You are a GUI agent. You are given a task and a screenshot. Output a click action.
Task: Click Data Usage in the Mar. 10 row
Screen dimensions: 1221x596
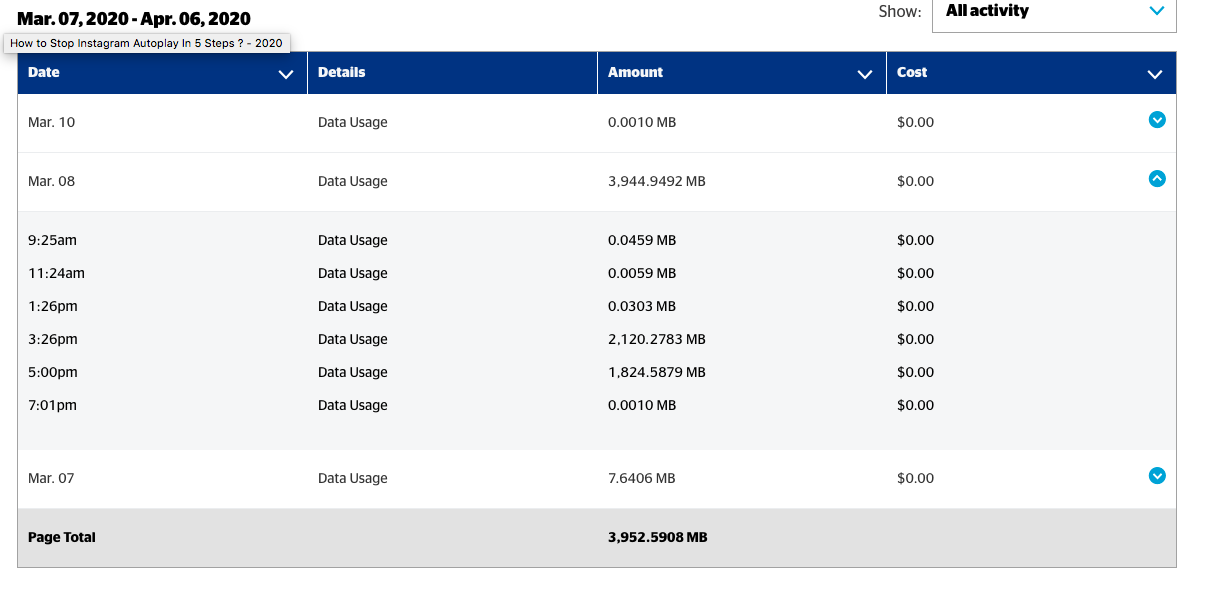pyautogui.click(x=353, y=122)
